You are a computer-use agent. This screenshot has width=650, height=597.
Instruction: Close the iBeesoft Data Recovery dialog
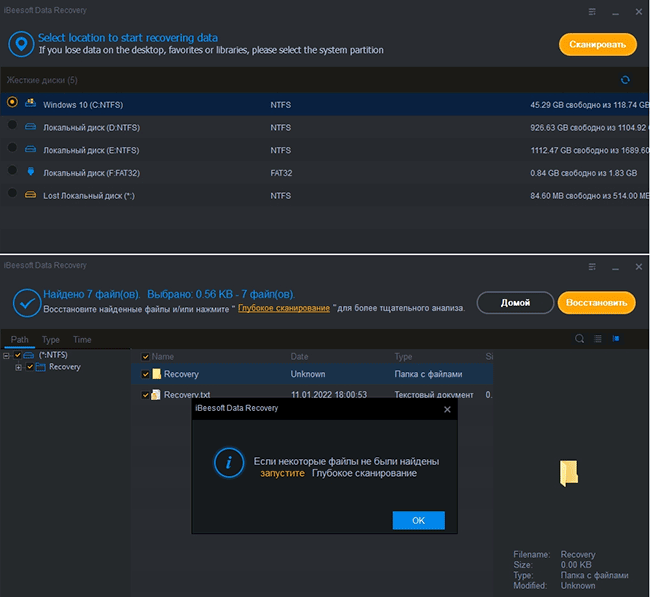point(447,410)
